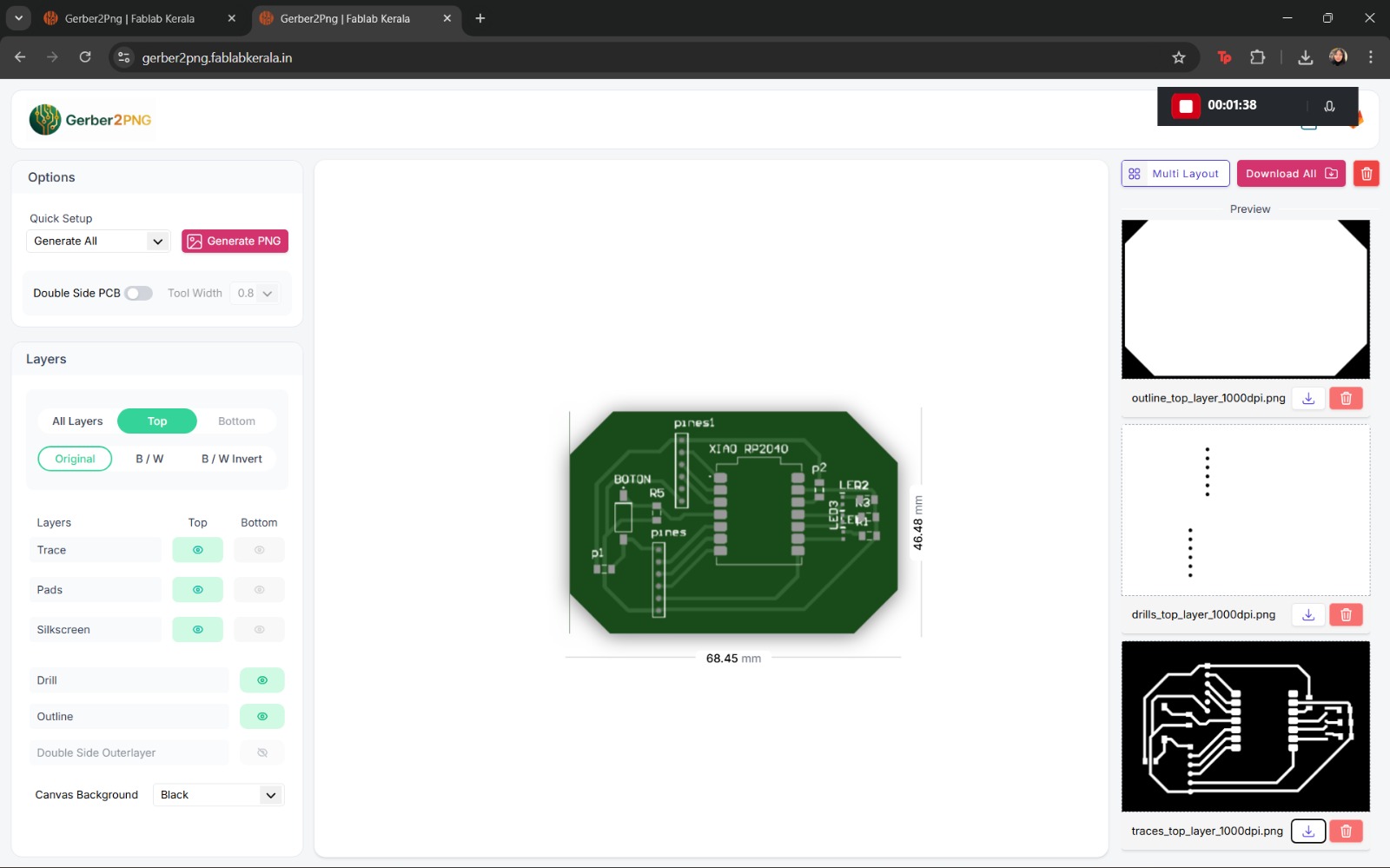Toggle the Double Side PCB switch
1390x868 pixels.
coord(138,294)
